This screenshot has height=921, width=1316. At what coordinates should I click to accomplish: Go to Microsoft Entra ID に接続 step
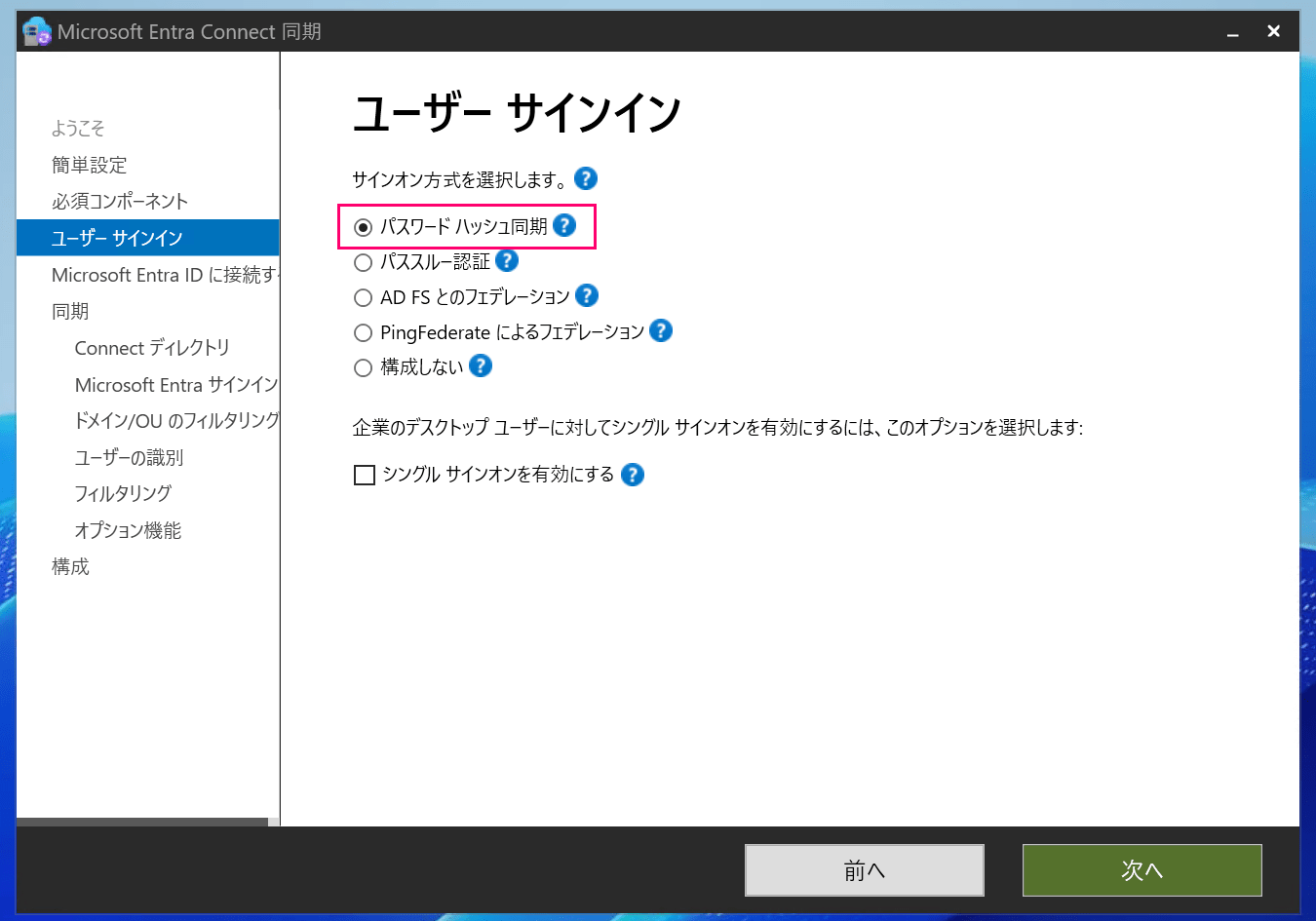pos(165,275)
